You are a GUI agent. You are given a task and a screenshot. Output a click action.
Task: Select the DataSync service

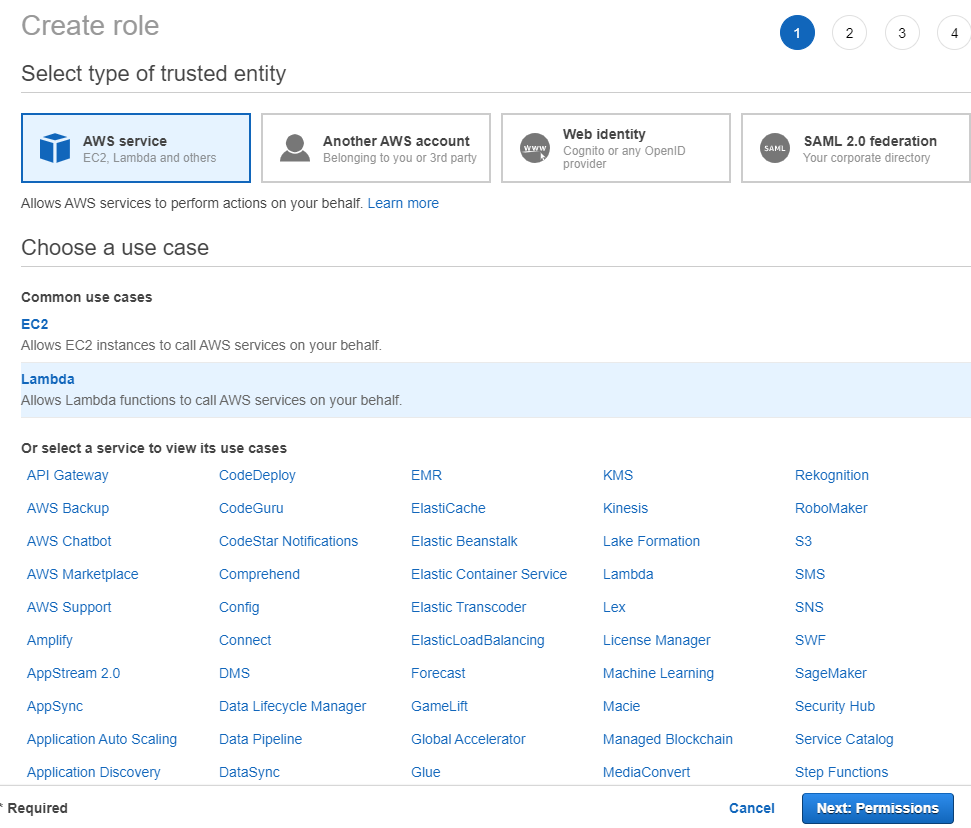coord(250,772)
